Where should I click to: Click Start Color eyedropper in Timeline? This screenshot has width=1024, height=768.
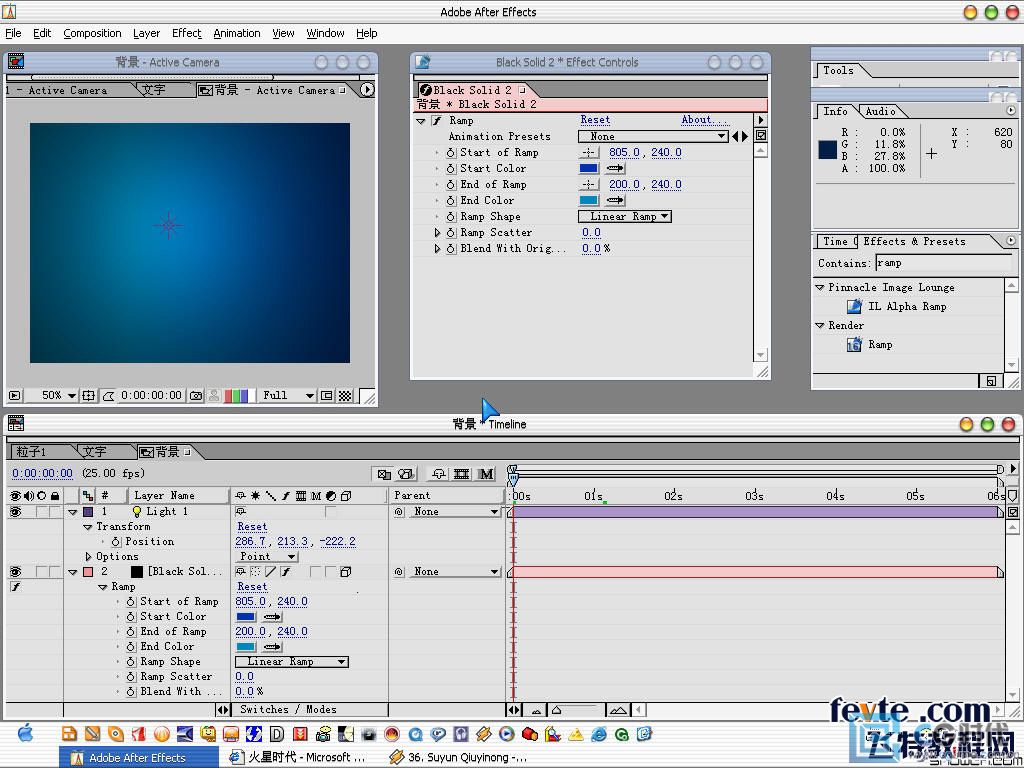click(x=272, y=616)
